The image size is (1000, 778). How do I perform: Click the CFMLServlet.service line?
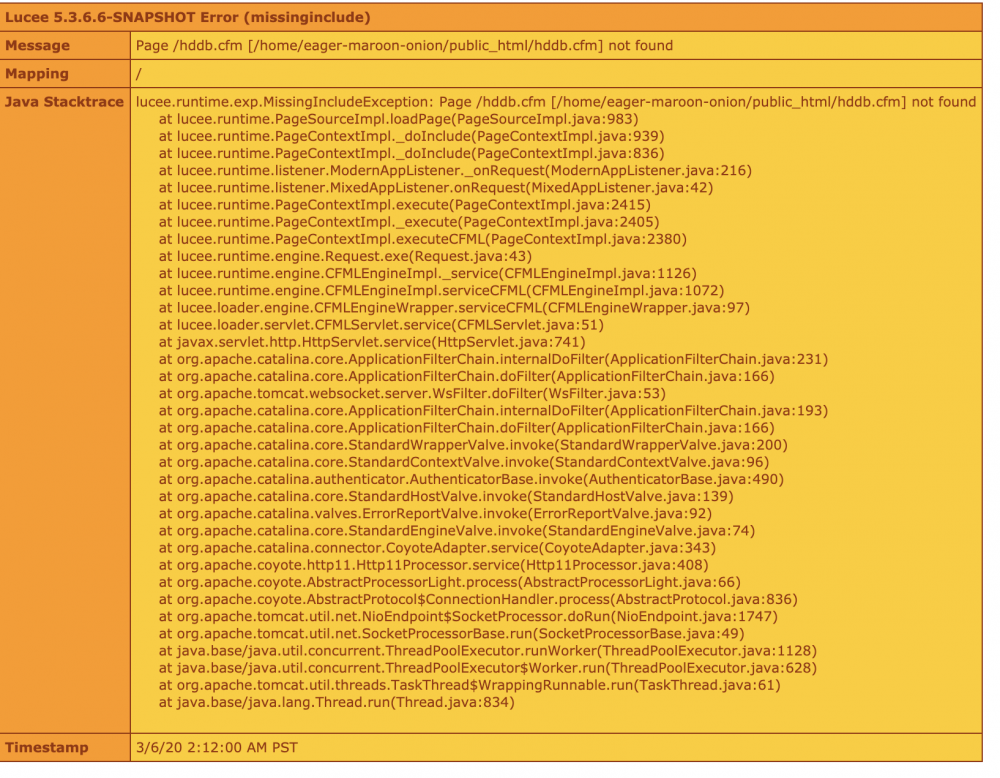381,325
